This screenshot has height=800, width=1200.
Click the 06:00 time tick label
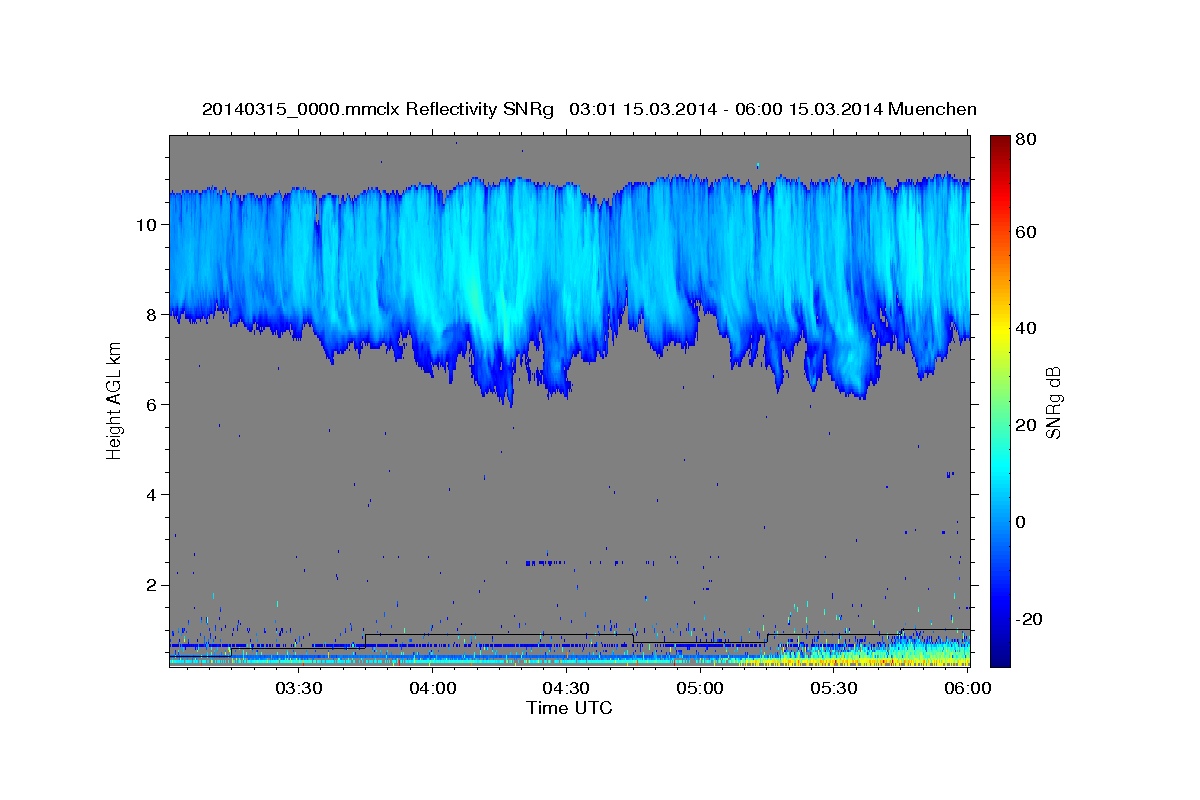(x=968, y=688)
